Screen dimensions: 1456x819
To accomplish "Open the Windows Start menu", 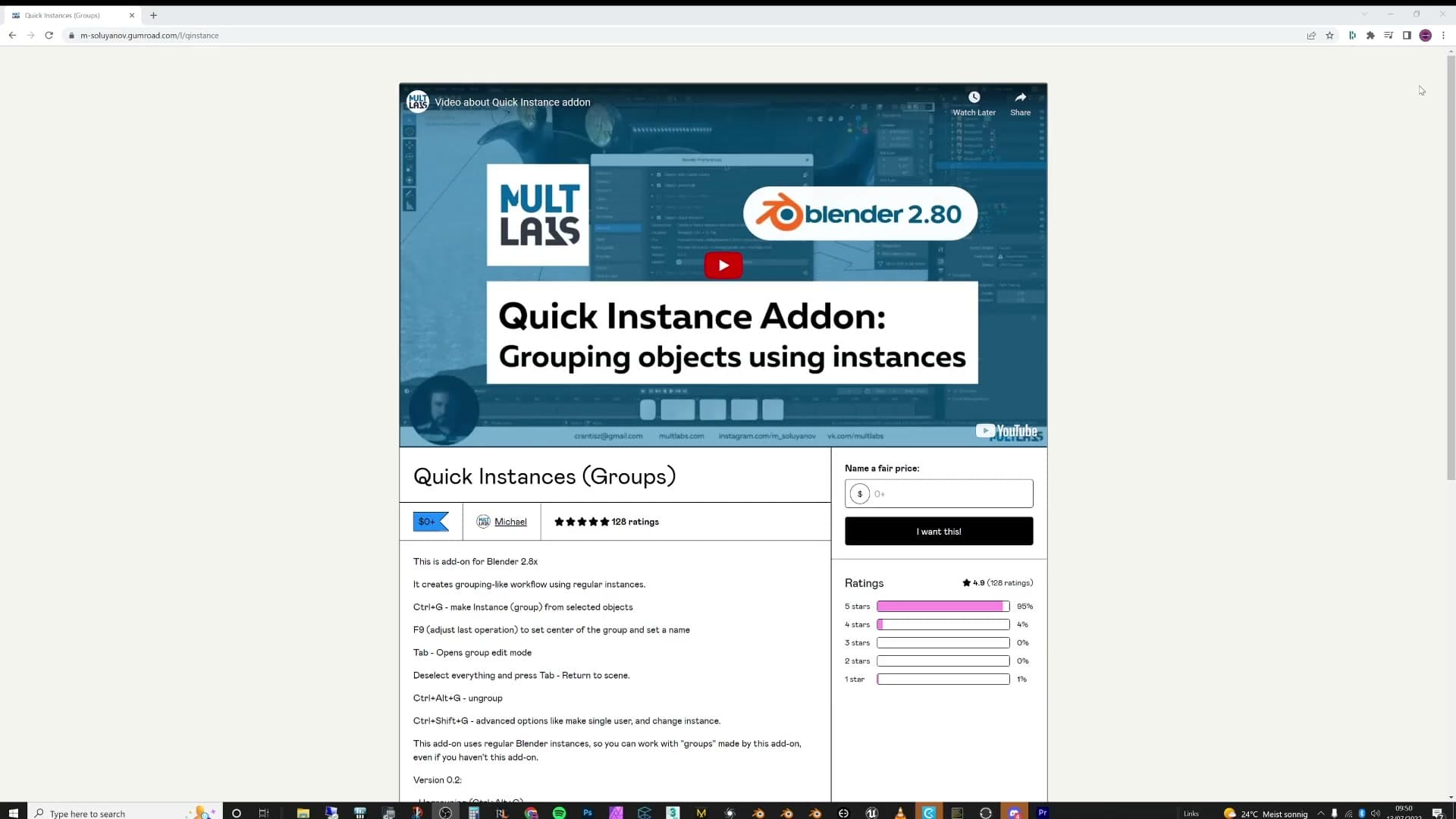I will 13,813.
